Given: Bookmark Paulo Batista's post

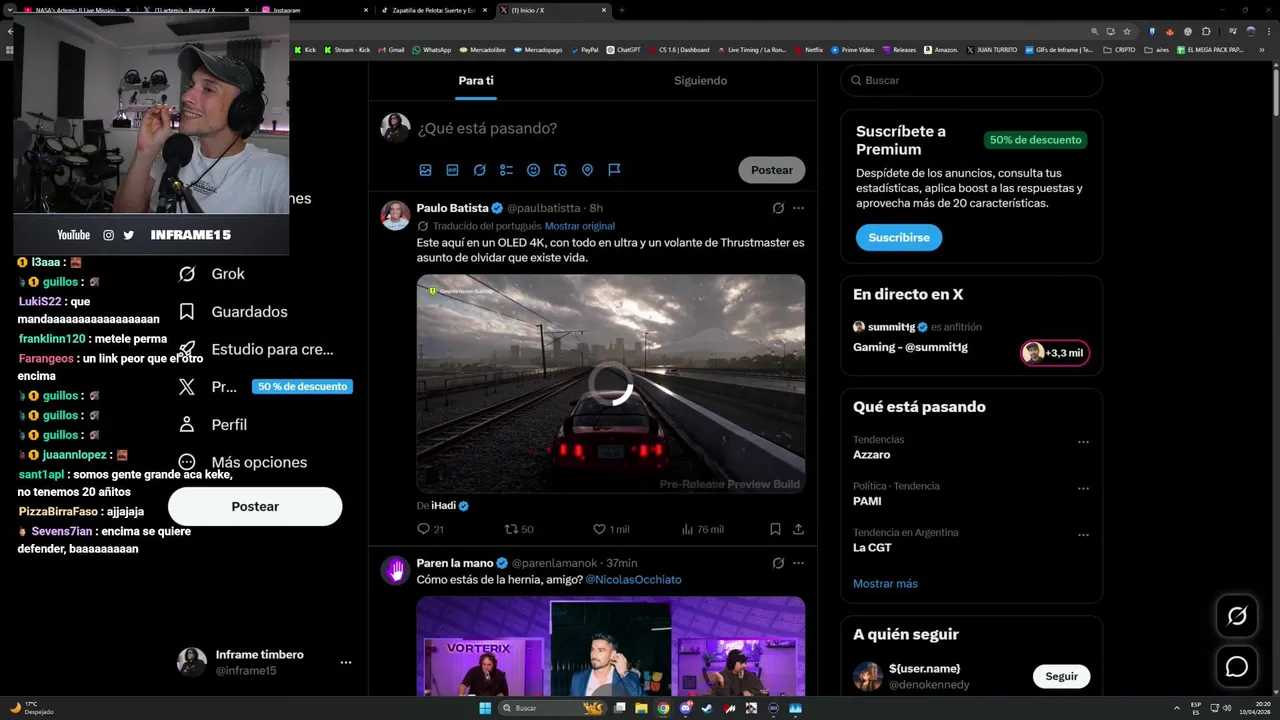Looking at the screenshot, I should [x=775, y=529].
